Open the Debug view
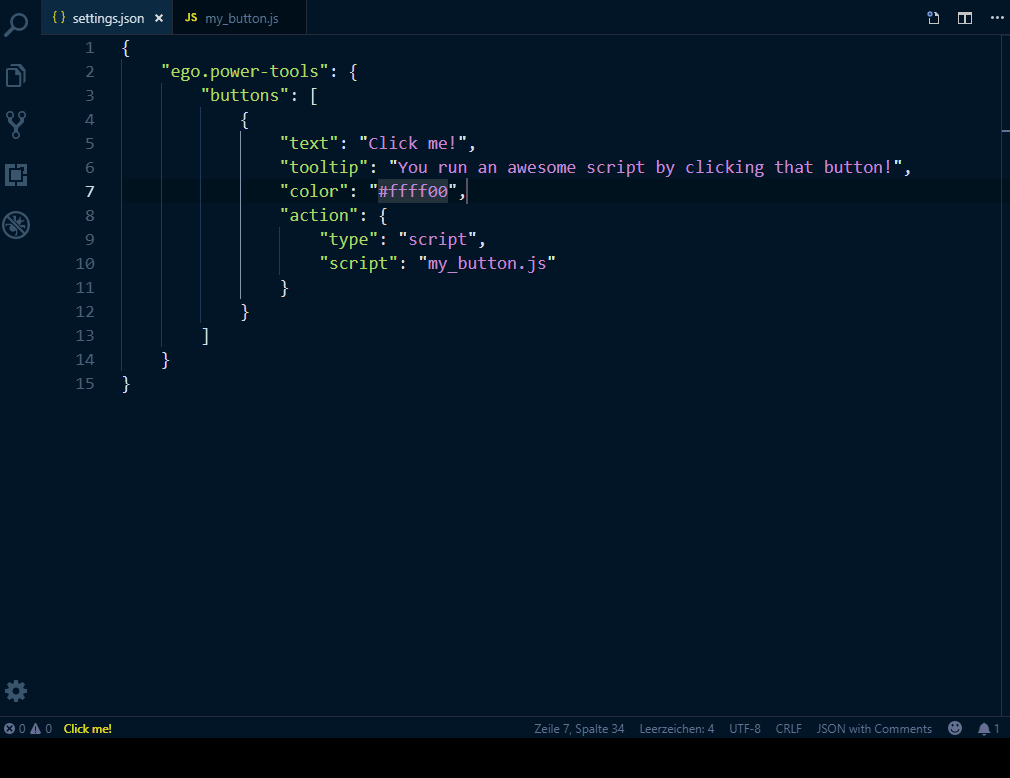Image resolution: width=1010 pixels, height=778 pixels. pos(16,225)
